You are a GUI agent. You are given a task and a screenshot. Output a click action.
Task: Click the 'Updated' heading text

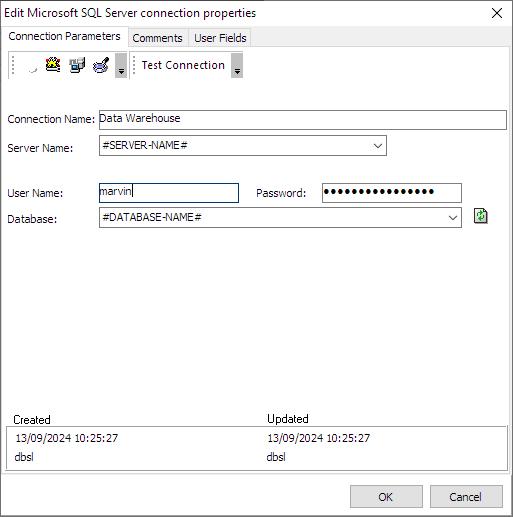point(288,419)
